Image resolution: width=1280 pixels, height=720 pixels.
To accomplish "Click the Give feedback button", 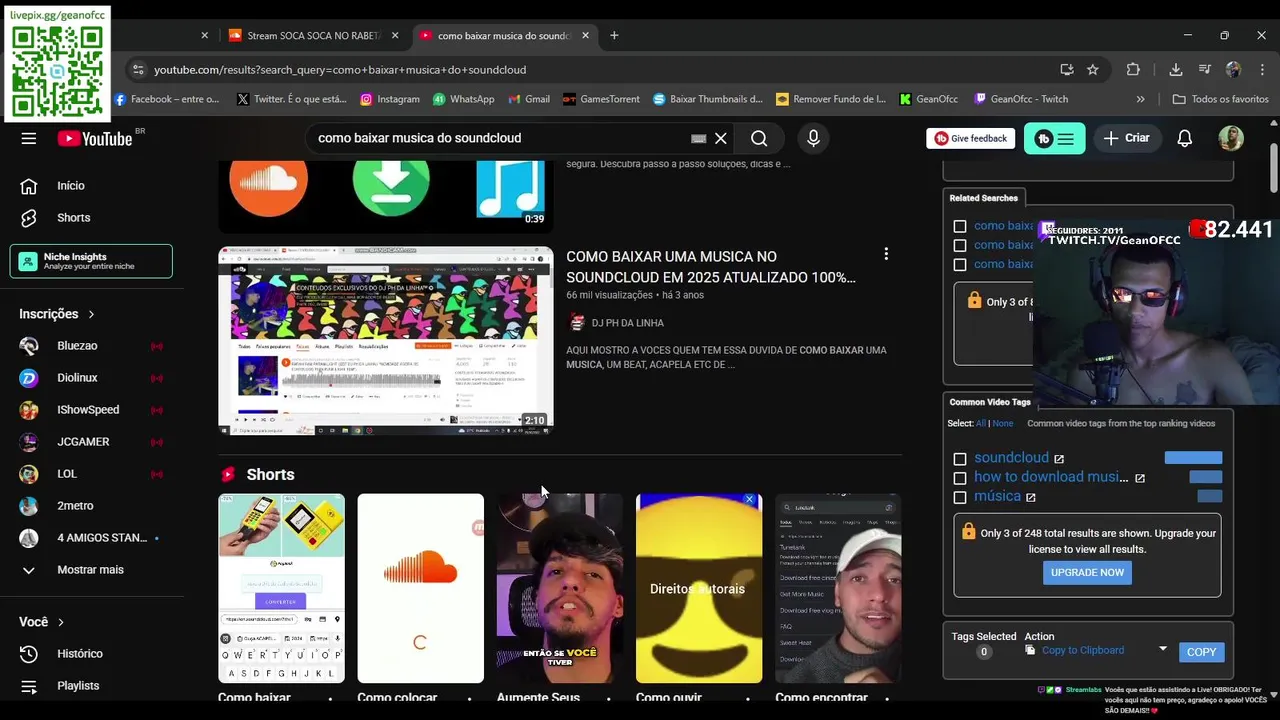I will point(970,138).
